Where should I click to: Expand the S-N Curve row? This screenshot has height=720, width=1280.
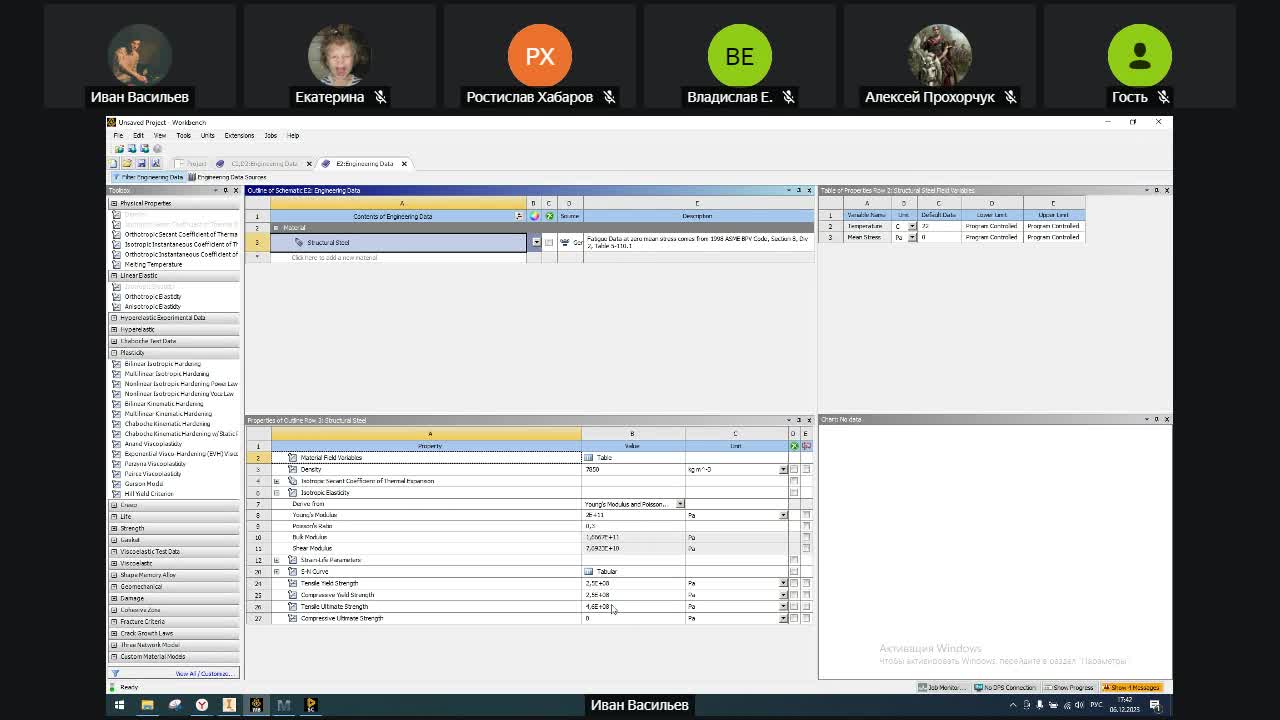tap(277, 571)
